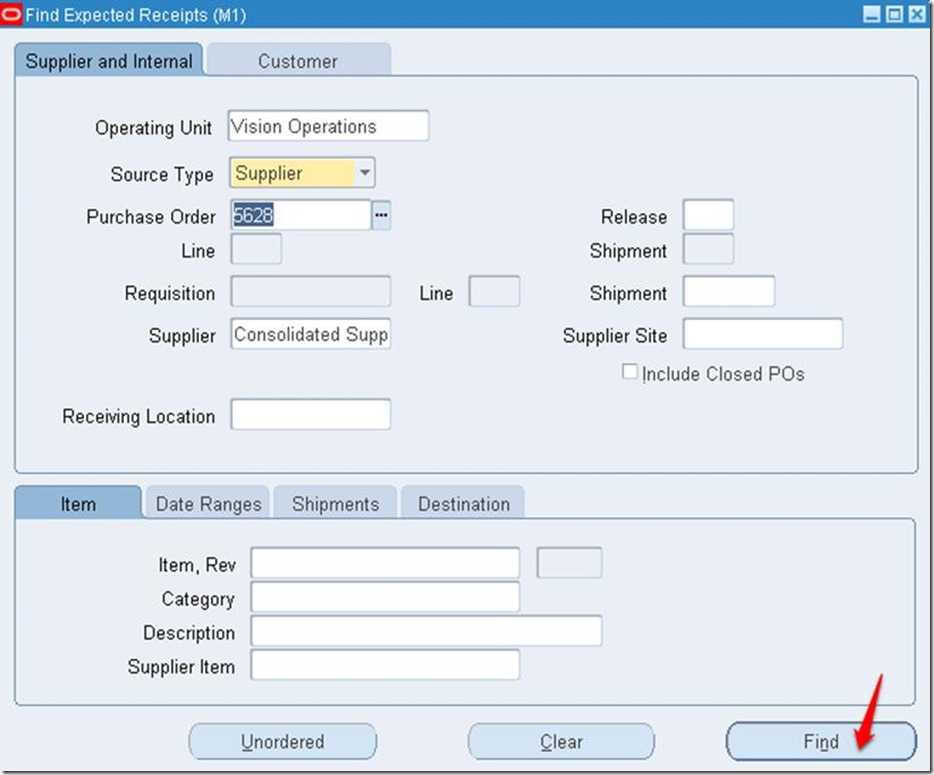
Task: Click the Operating Unit label
Action: (x=154, y=127)
